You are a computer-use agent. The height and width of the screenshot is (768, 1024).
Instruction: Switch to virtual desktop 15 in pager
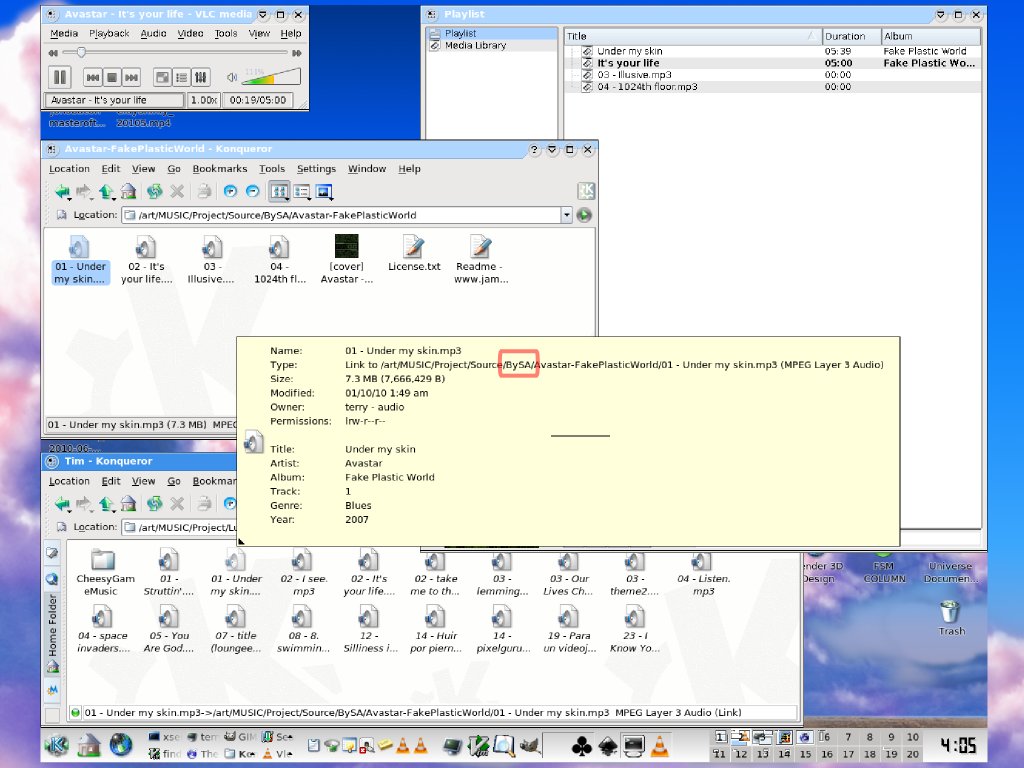pos(805,754)
